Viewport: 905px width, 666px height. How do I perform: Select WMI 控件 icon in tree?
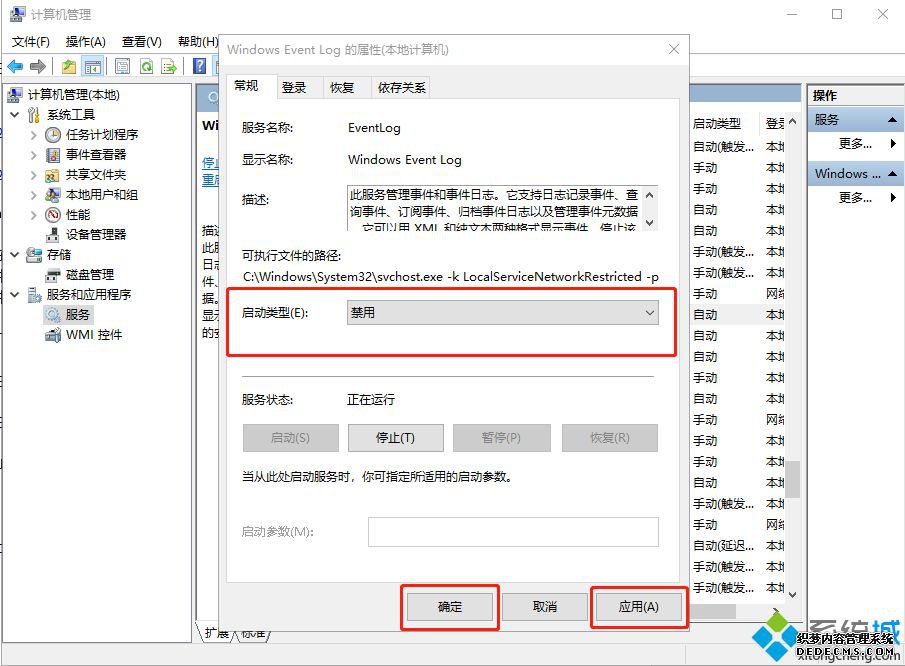[53, 335]
